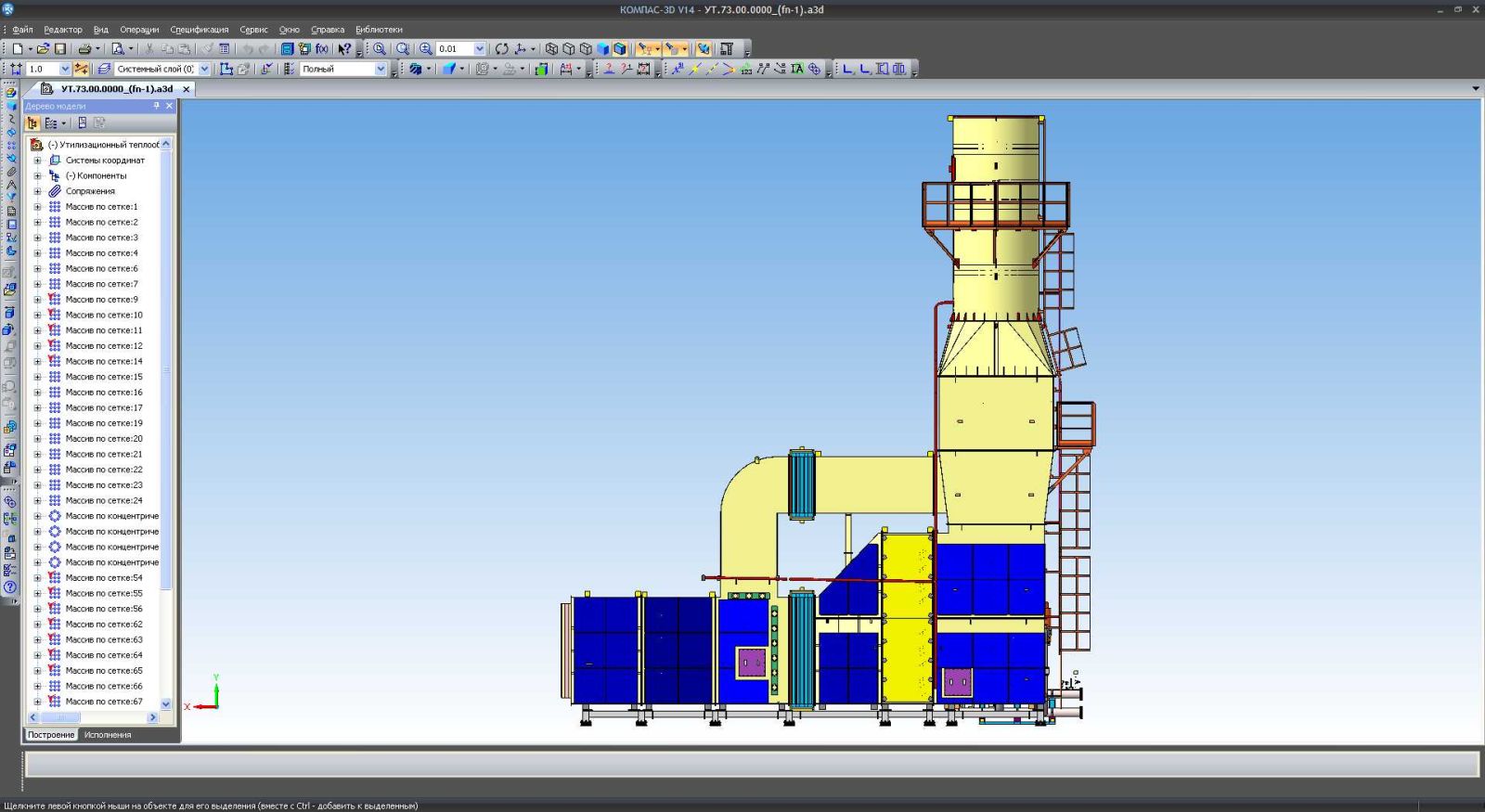Open the Системный слой layer dropdown
Viewport: 1485px width, 812px height.
[x=204, y=69]
